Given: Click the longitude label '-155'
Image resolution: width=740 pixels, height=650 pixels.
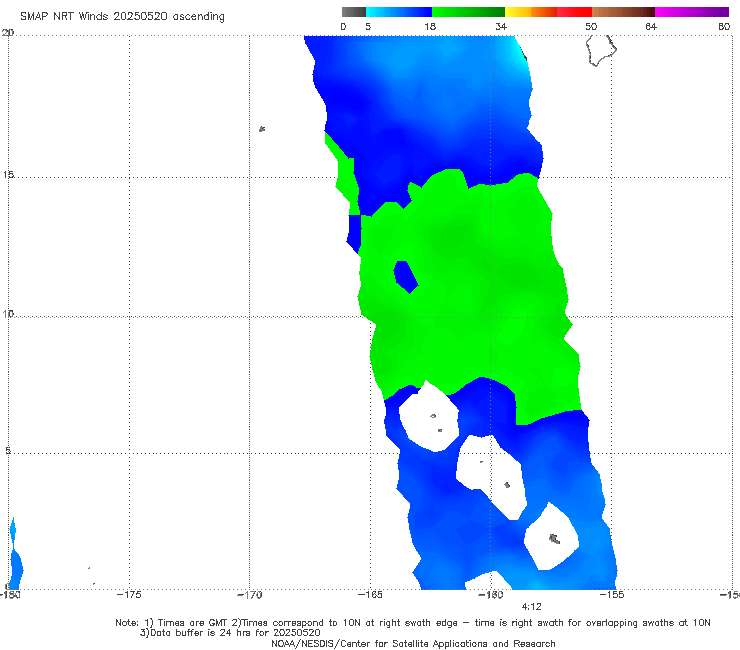Looking at the screenshot, I should click(612, 595).
